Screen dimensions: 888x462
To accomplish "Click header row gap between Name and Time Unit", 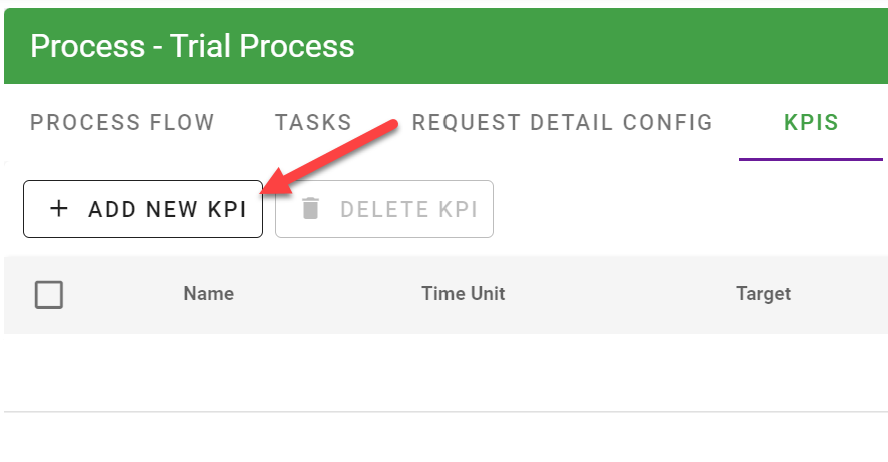I will 328,294.
